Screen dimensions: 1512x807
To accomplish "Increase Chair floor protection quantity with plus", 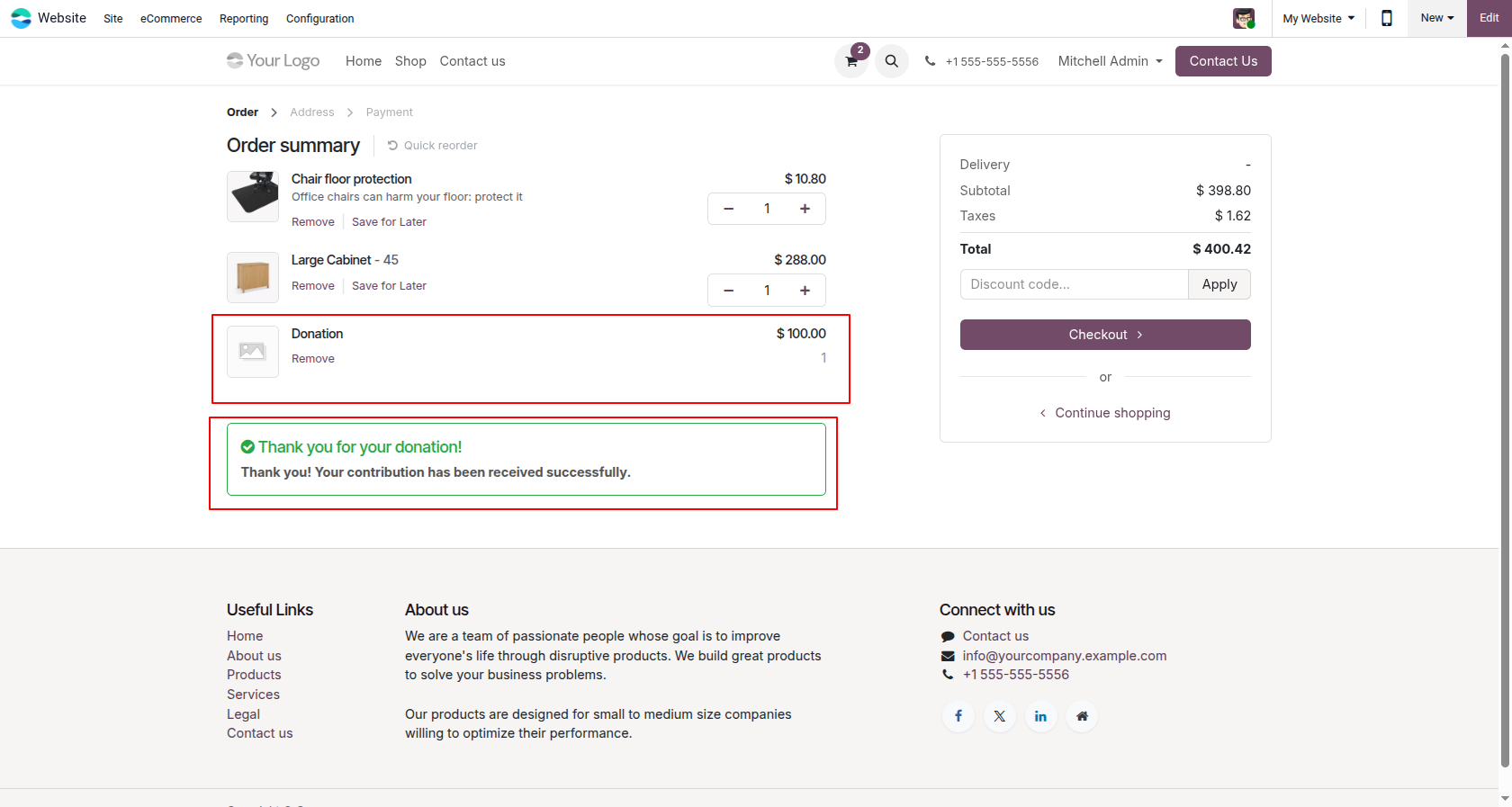I will tap(805, 209).
